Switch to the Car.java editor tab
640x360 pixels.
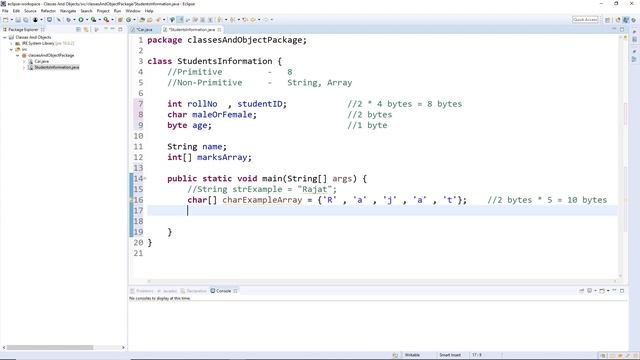coord(144,30)
